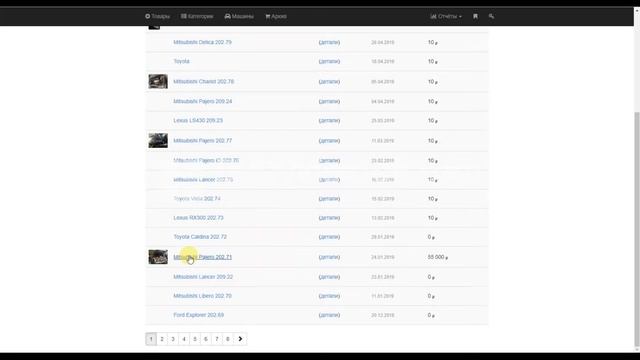640x360 pixels.
Task: Open Mitsubishi Libero 202.70 link
Action: click(x=202, y=296)
